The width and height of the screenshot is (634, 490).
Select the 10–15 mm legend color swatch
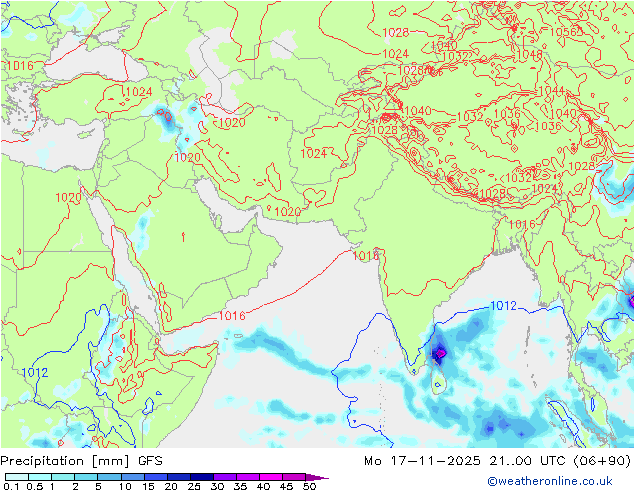tap(132, 477)
